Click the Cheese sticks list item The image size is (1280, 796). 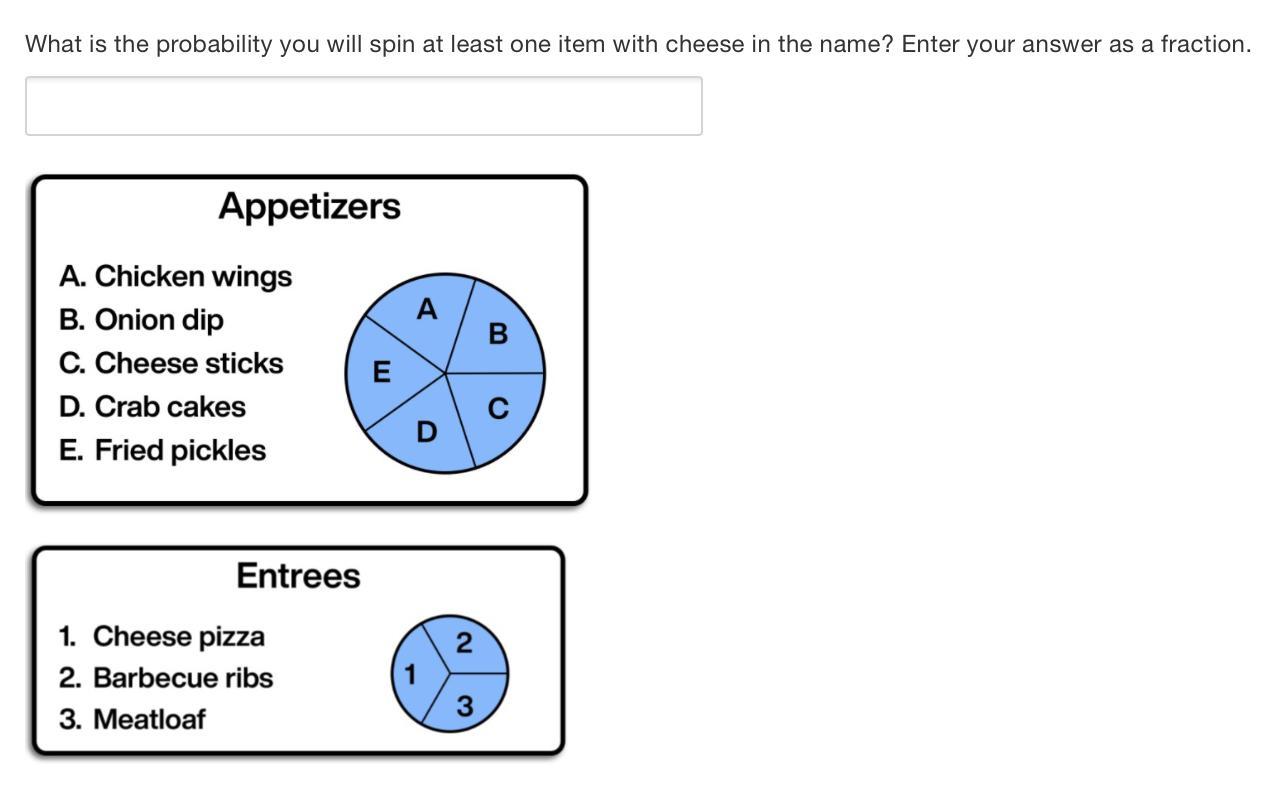tap(171, 363)
